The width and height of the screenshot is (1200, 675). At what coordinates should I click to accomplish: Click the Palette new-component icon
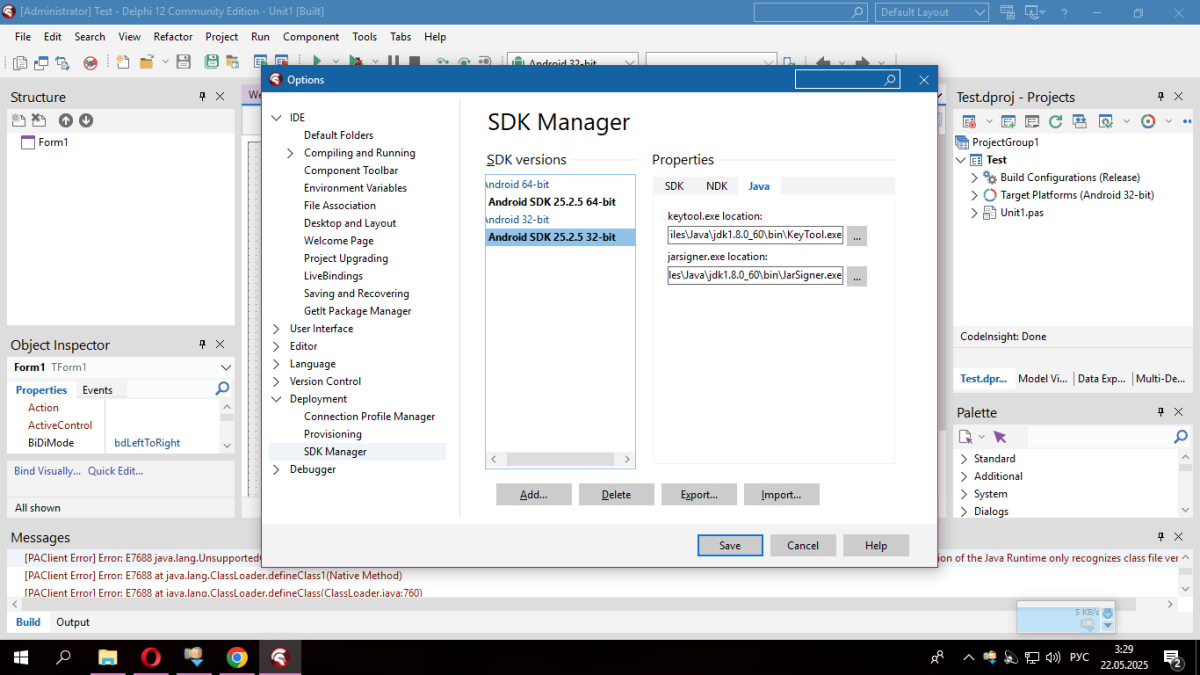(965, 437)
